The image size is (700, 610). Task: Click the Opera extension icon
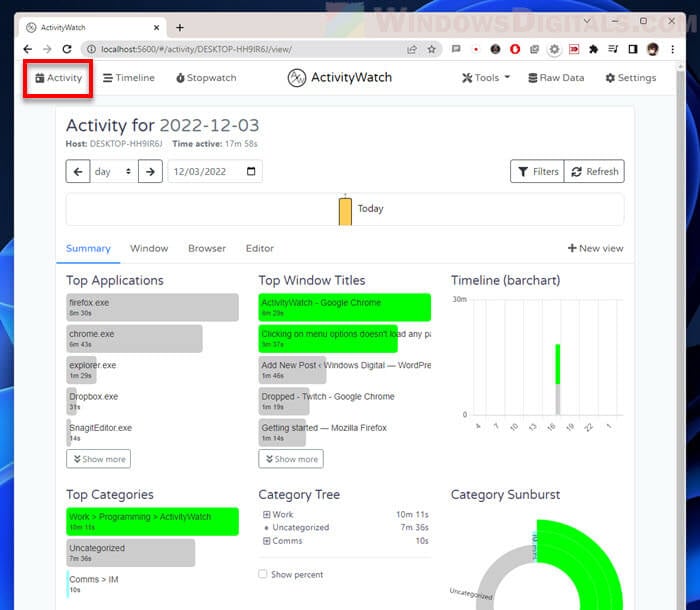(515, 49)
